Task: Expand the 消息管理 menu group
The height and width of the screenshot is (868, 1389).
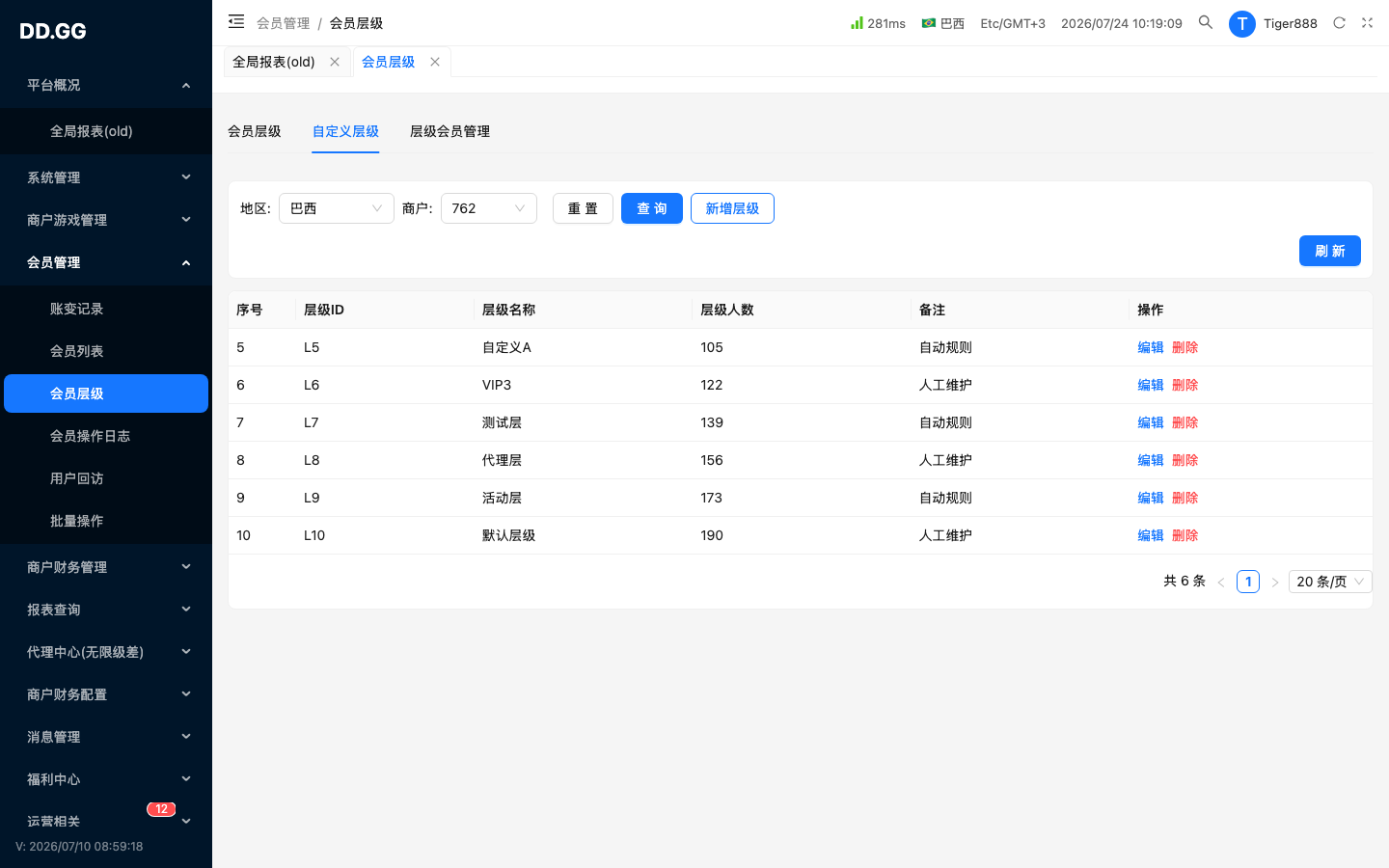Action: pos(106,737)
